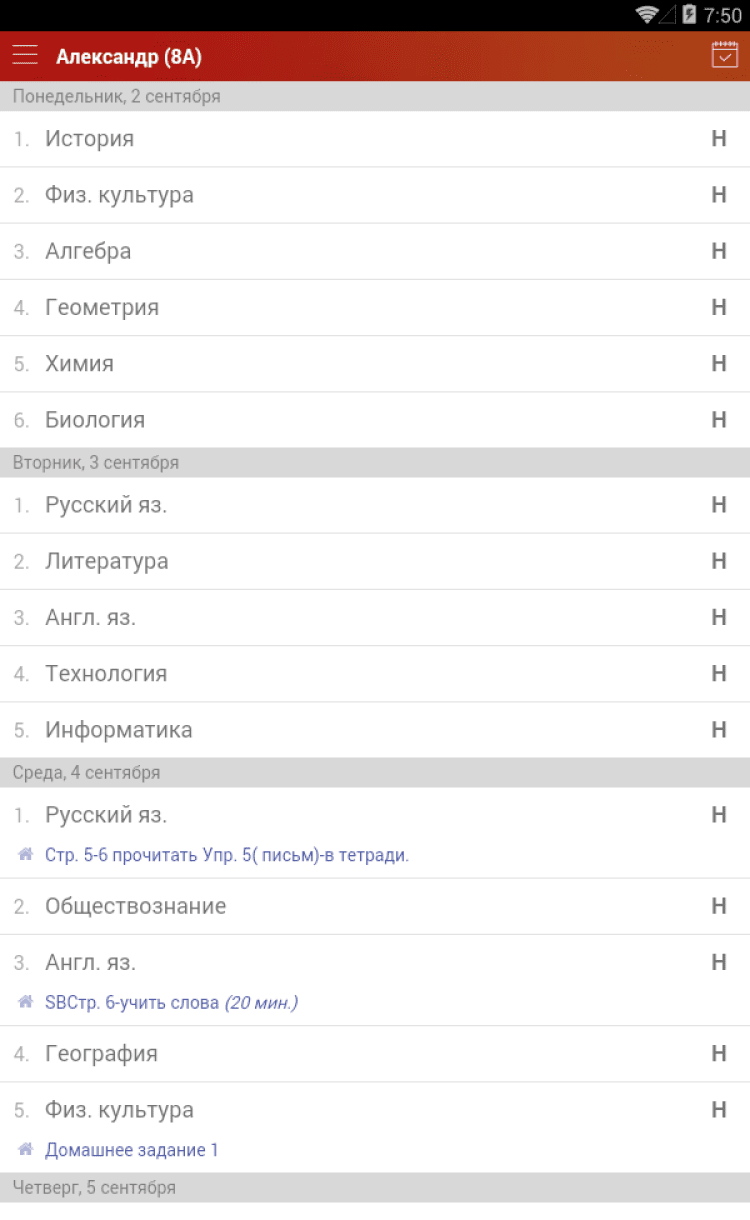
Task: Tap the Вторник, 3 сентября day header
Action: point(96,463)
